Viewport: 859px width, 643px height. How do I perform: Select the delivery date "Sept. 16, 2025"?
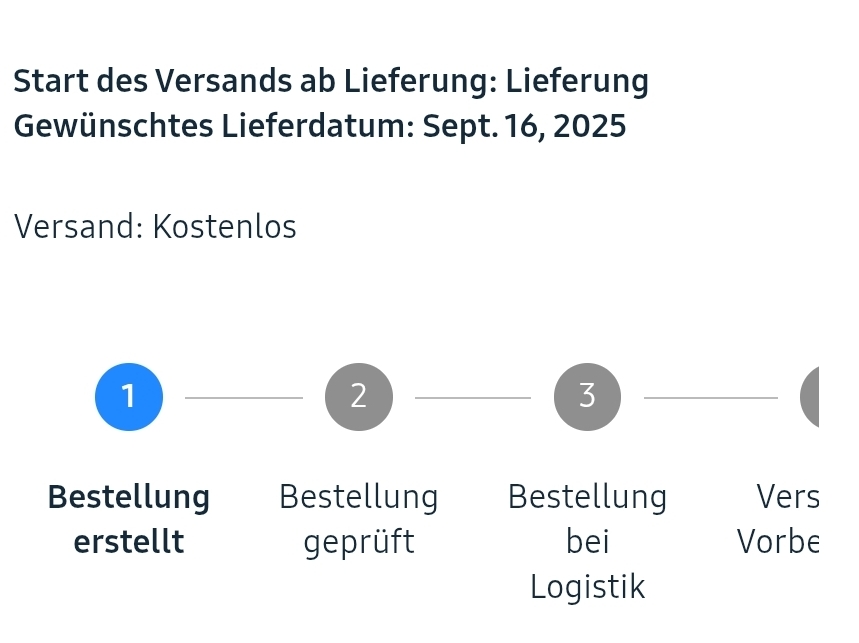point(524,127)
